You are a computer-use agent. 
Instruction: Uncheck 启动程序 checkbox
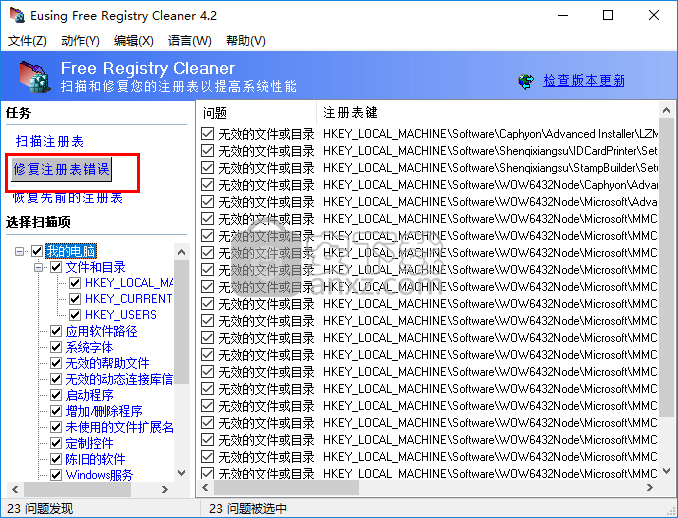[56, 395]
